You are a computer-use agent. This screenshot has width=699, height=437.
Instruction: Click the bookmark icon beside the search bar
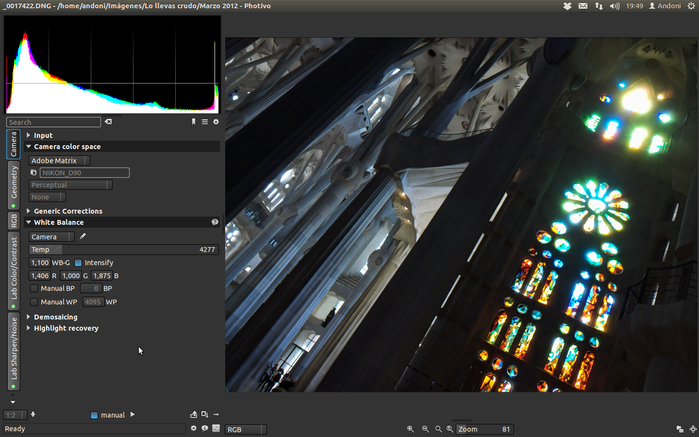[193, 122]
